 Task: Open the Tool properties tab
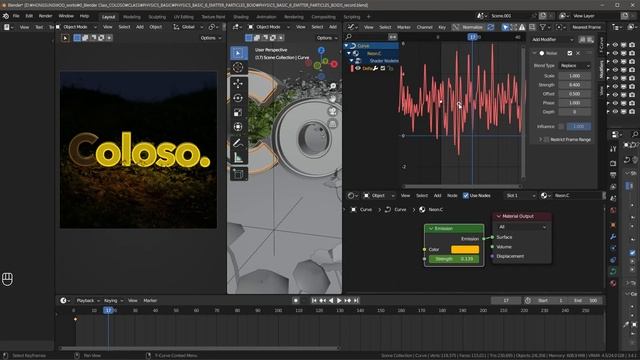click(x=613, y=149)
